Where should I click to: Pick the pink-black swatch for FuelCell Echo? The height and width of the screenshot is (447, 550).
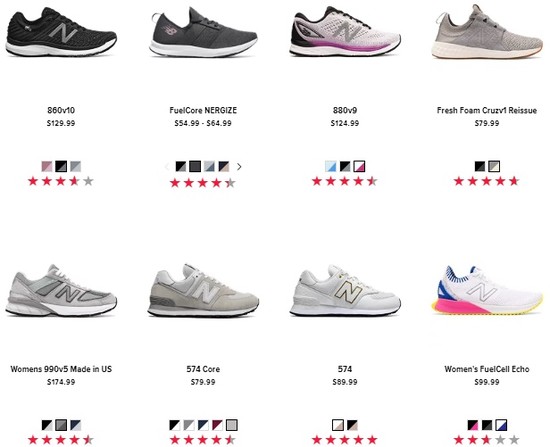(x=473, y=425)
